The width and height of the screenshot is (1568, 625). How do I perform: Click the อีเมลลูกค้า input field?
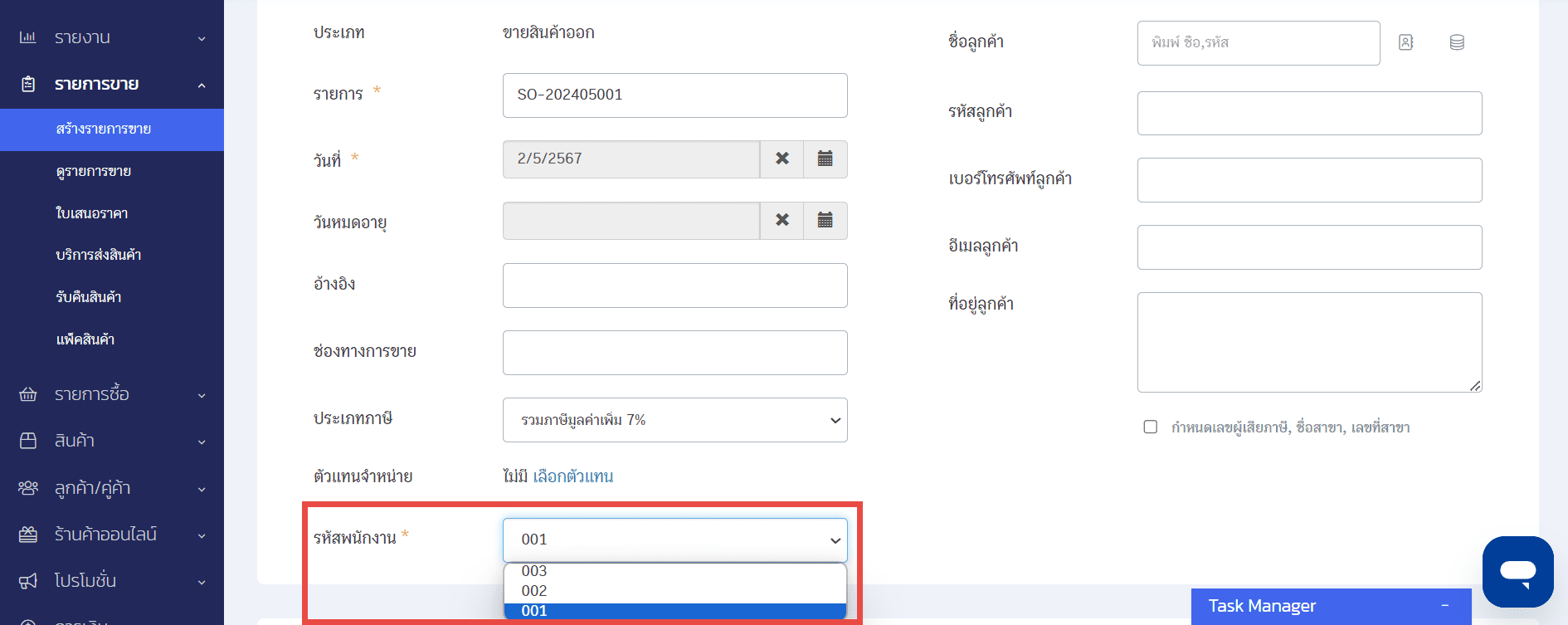coord(1309,247)
